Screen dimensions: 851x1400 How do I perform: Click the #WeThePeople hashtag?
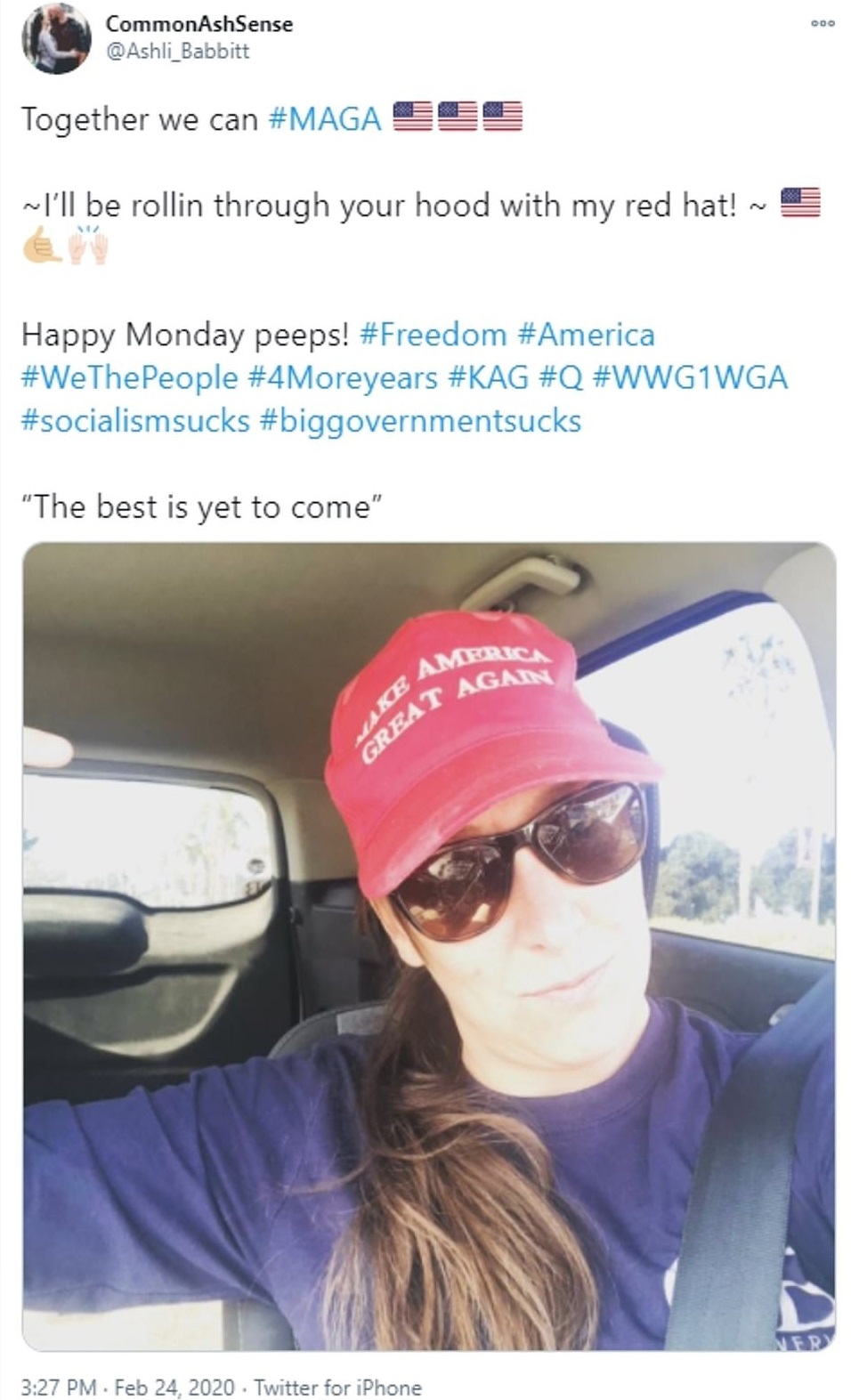pos(130,377)
